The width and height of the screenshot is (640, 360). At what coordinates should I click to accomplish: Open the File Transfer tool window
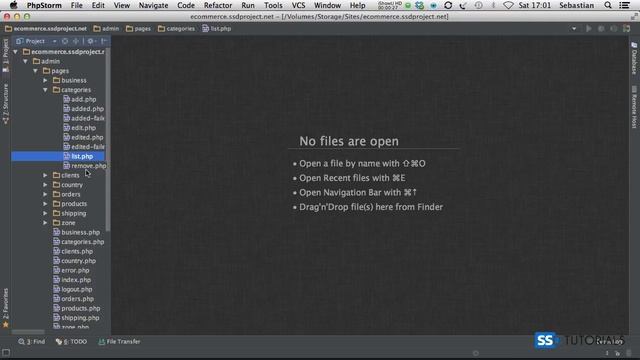click(x=119, y=342)
